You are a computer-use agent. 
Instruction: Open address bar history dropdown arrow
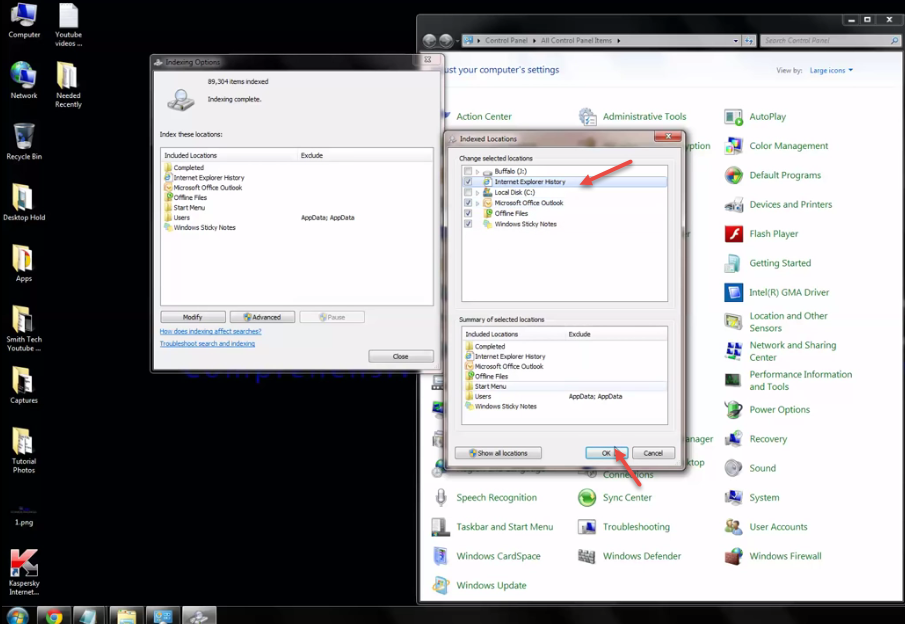coord(735,41)
